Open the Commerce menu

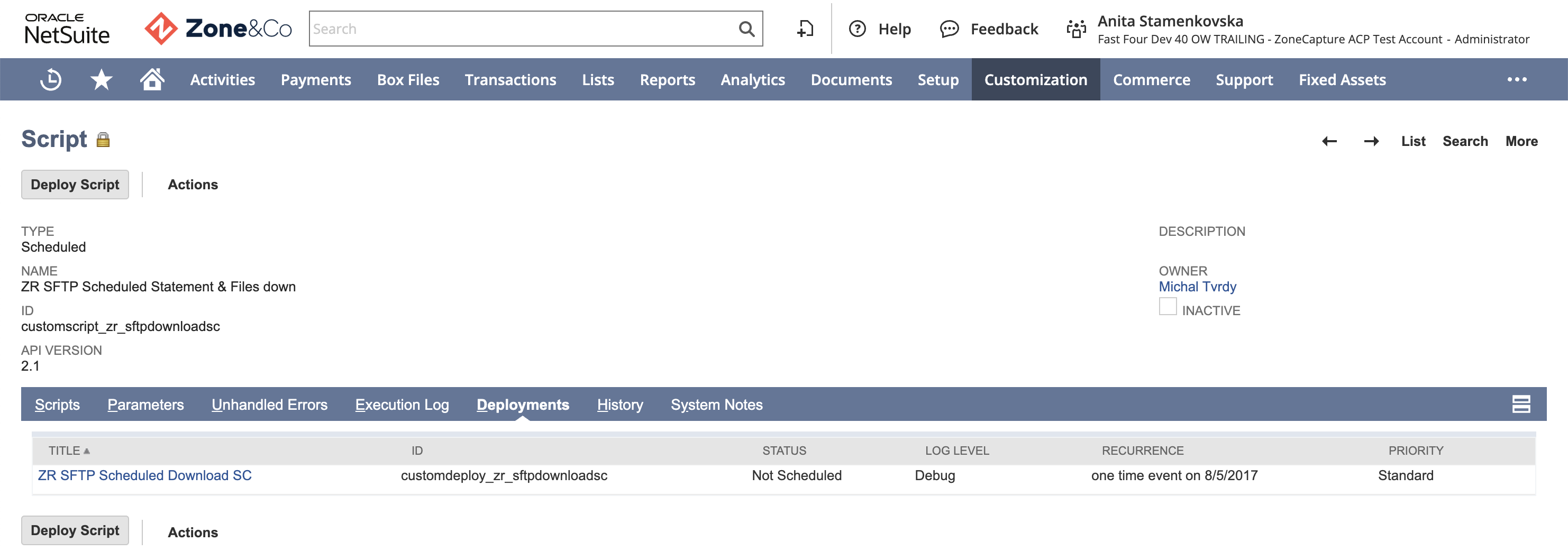1151,80
